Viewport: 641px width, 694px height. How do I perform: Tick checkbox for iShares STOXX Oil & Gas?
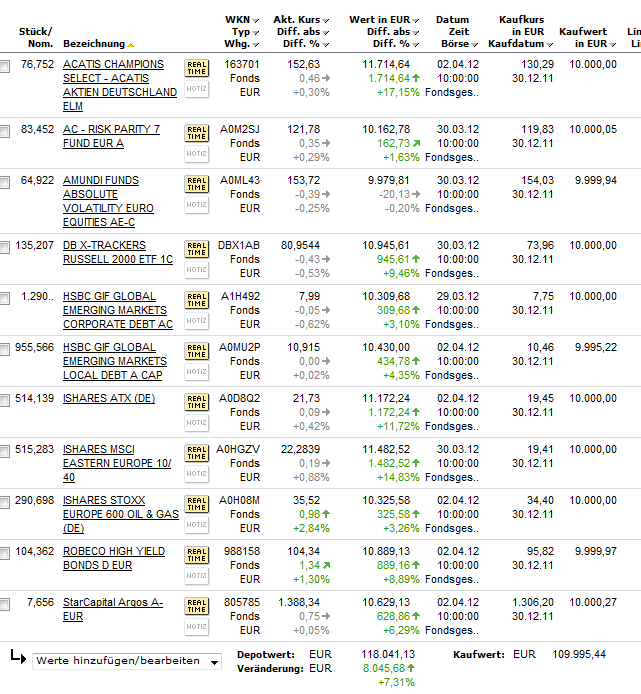tap(4, 502)
